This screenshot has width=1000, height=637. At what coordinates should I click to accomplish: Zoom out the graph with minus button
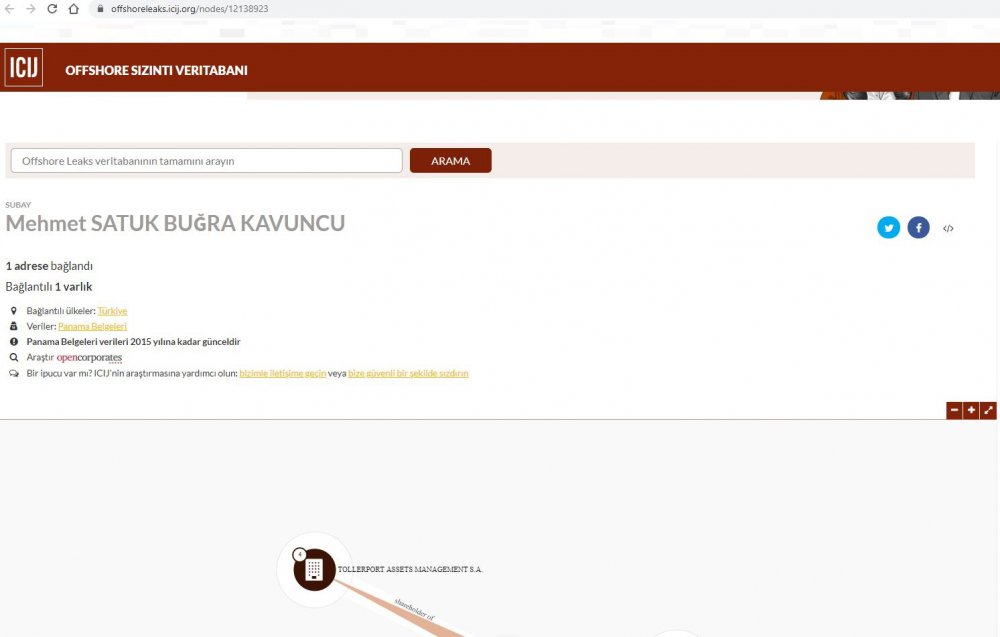coord(954,411)
